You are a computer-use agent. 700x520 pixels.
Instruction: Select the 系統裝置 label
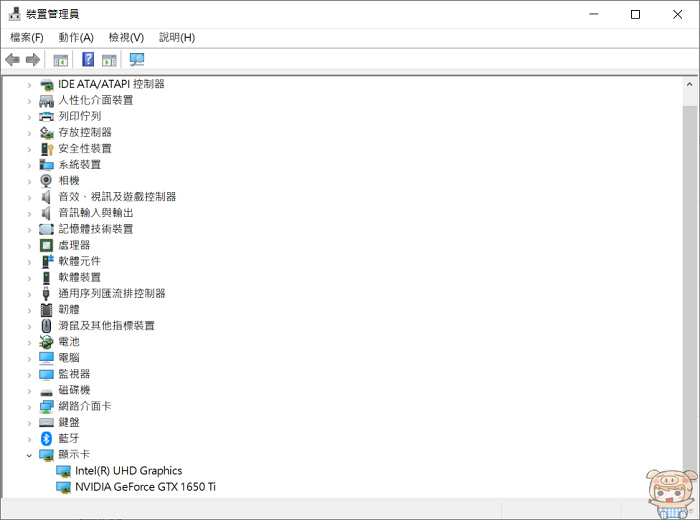79,165
